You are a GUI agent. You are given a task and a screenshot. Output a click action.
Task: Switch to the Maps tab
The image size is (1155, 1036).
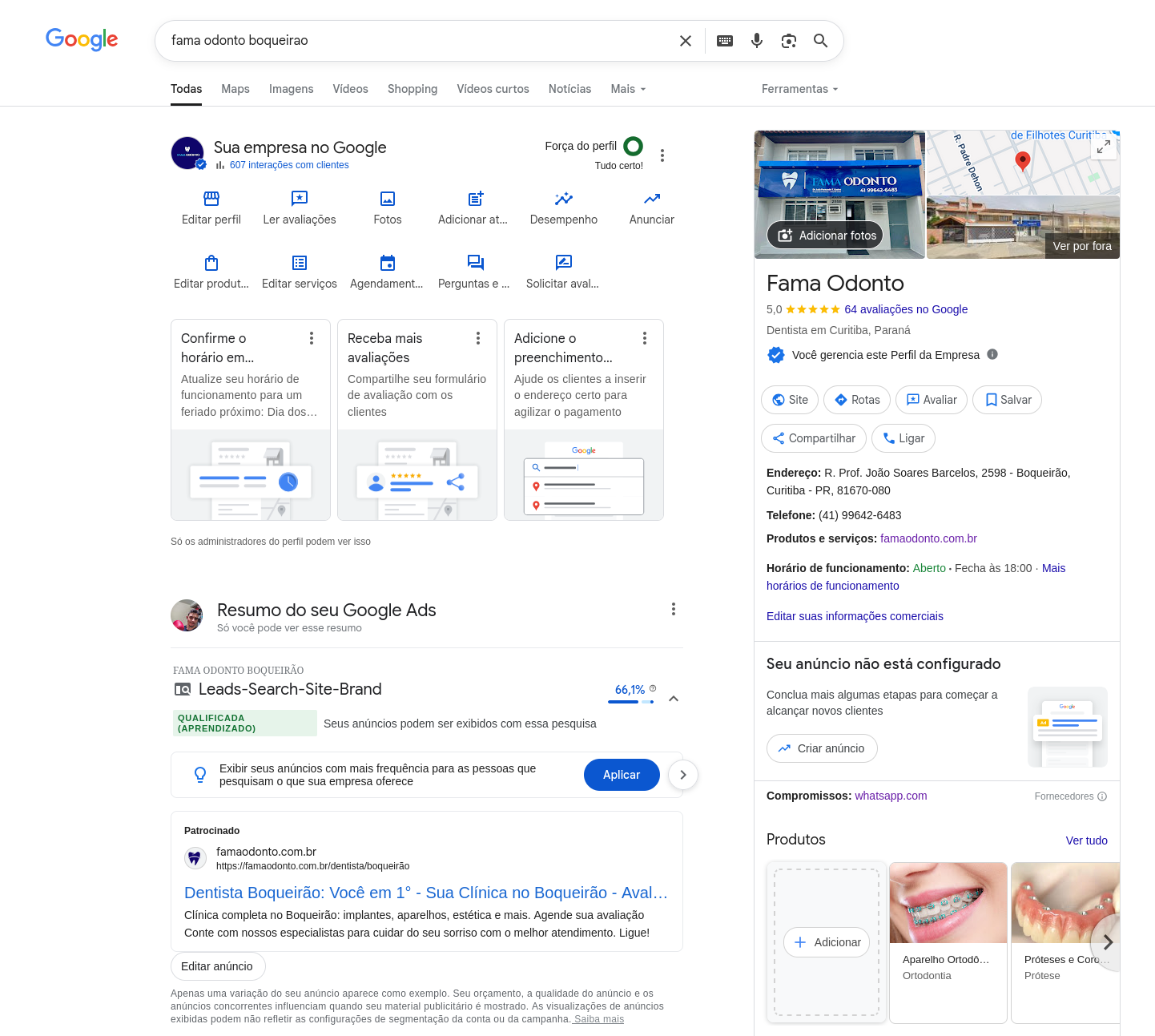(x=235, y=89)
